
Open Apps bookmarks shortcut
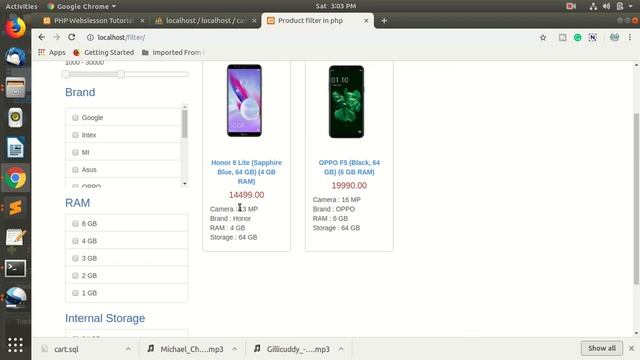tap(51, 52)
